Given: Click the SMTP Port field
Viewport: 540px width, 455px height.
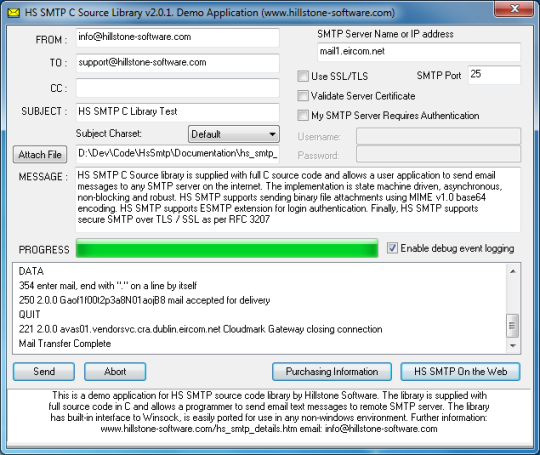Looking at the screenshot, I should (x=494, y=75).
